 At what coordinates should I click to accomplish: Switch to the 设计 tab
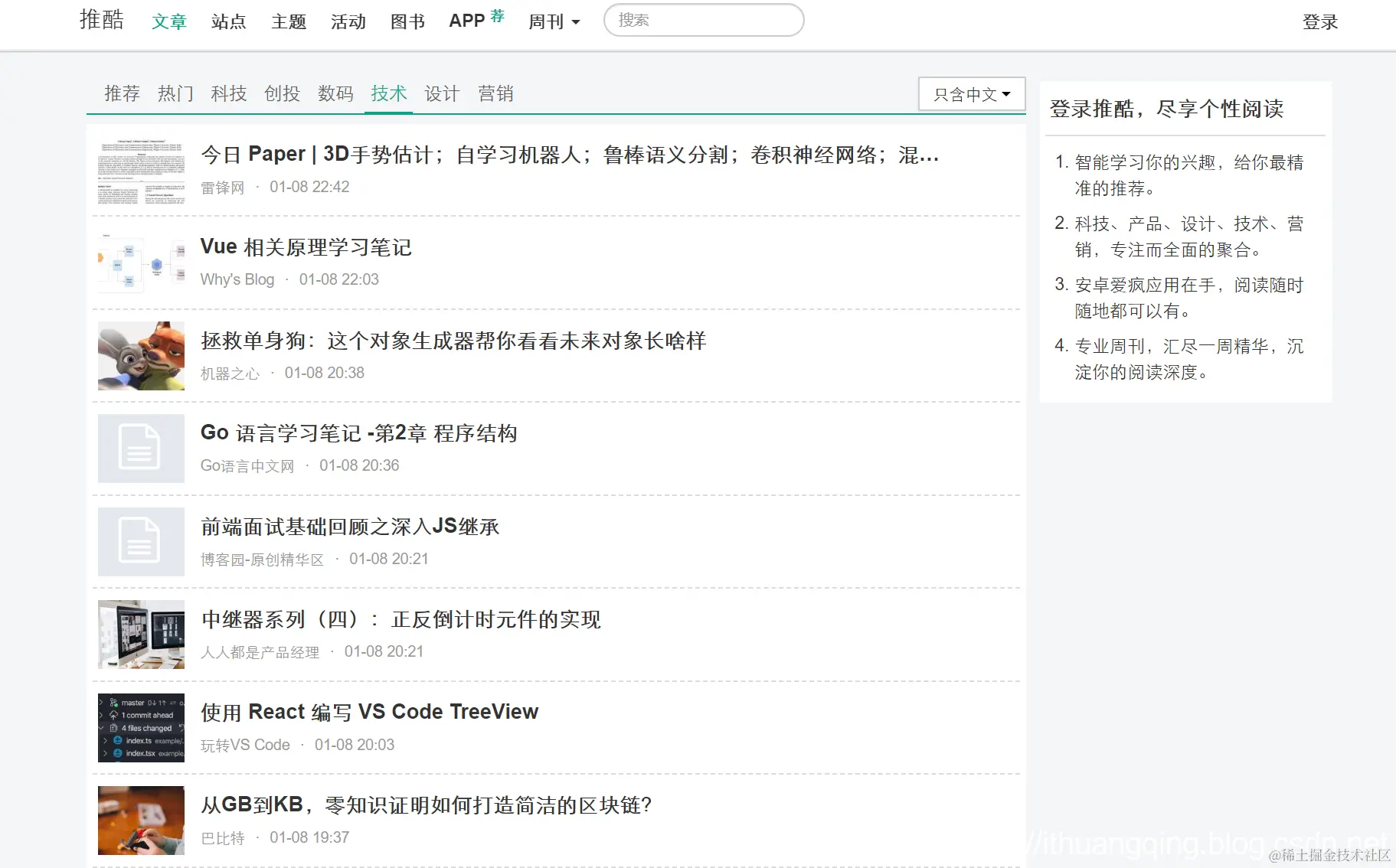[442, 93]
